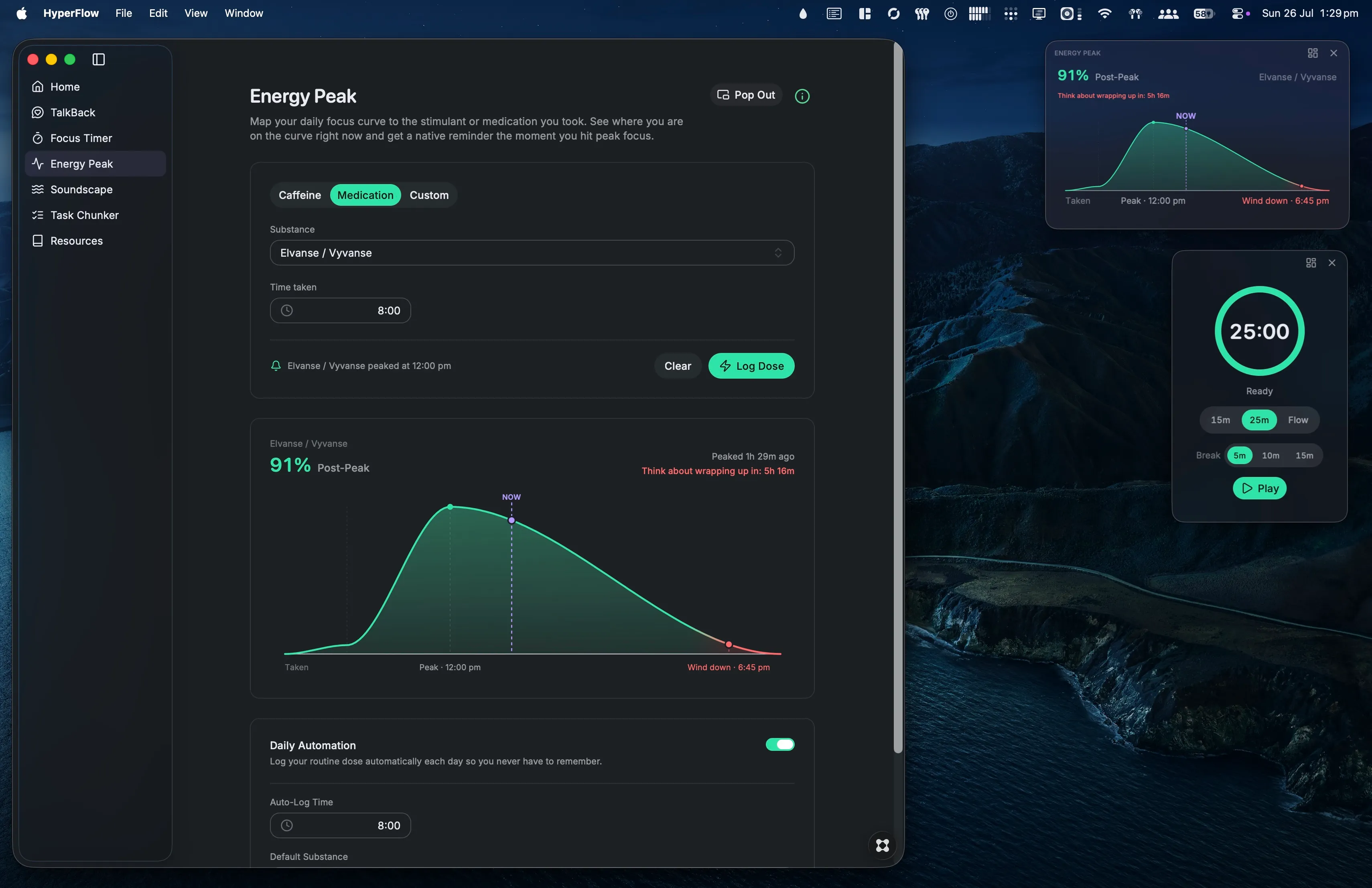Choose the 15m break option
This screenshot has width=1372, height=888.
(1304, 455)
